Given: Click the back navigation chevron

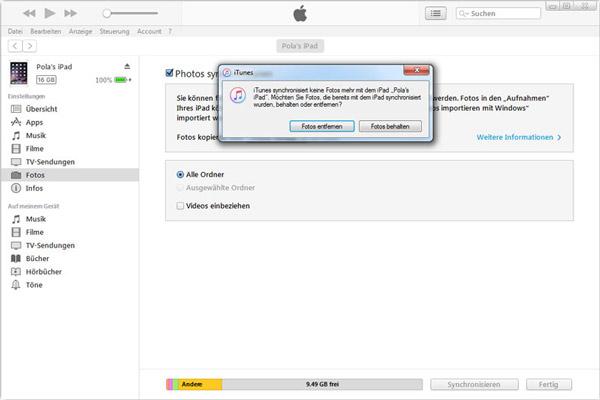Looking at the screenshot, I should (13, 47).
